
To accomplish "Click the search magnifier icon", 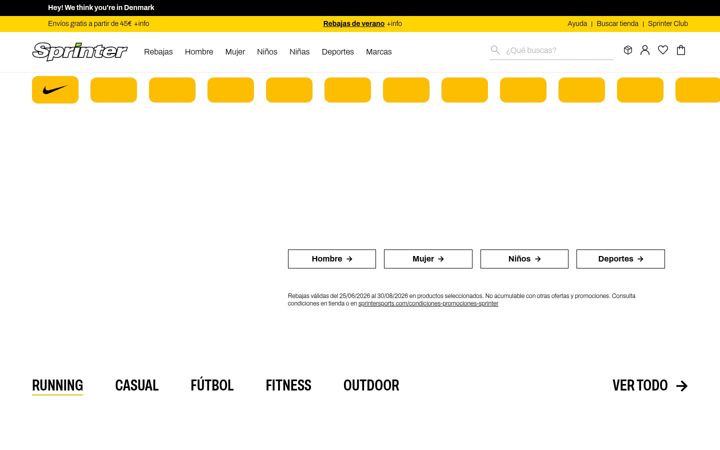I will coord(495,50).
